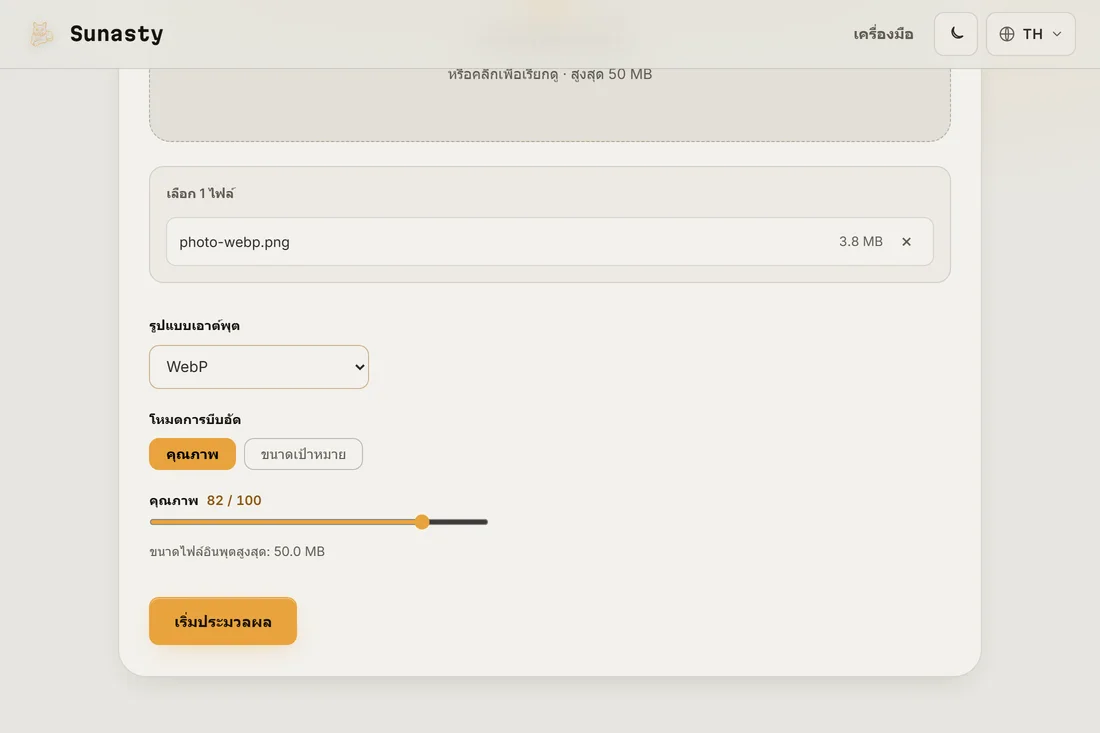Click the เลือก 1 ไฟล์ label
Image resolution: width=1100 pixels, height=733 pixels.
[x=201, y=194]
